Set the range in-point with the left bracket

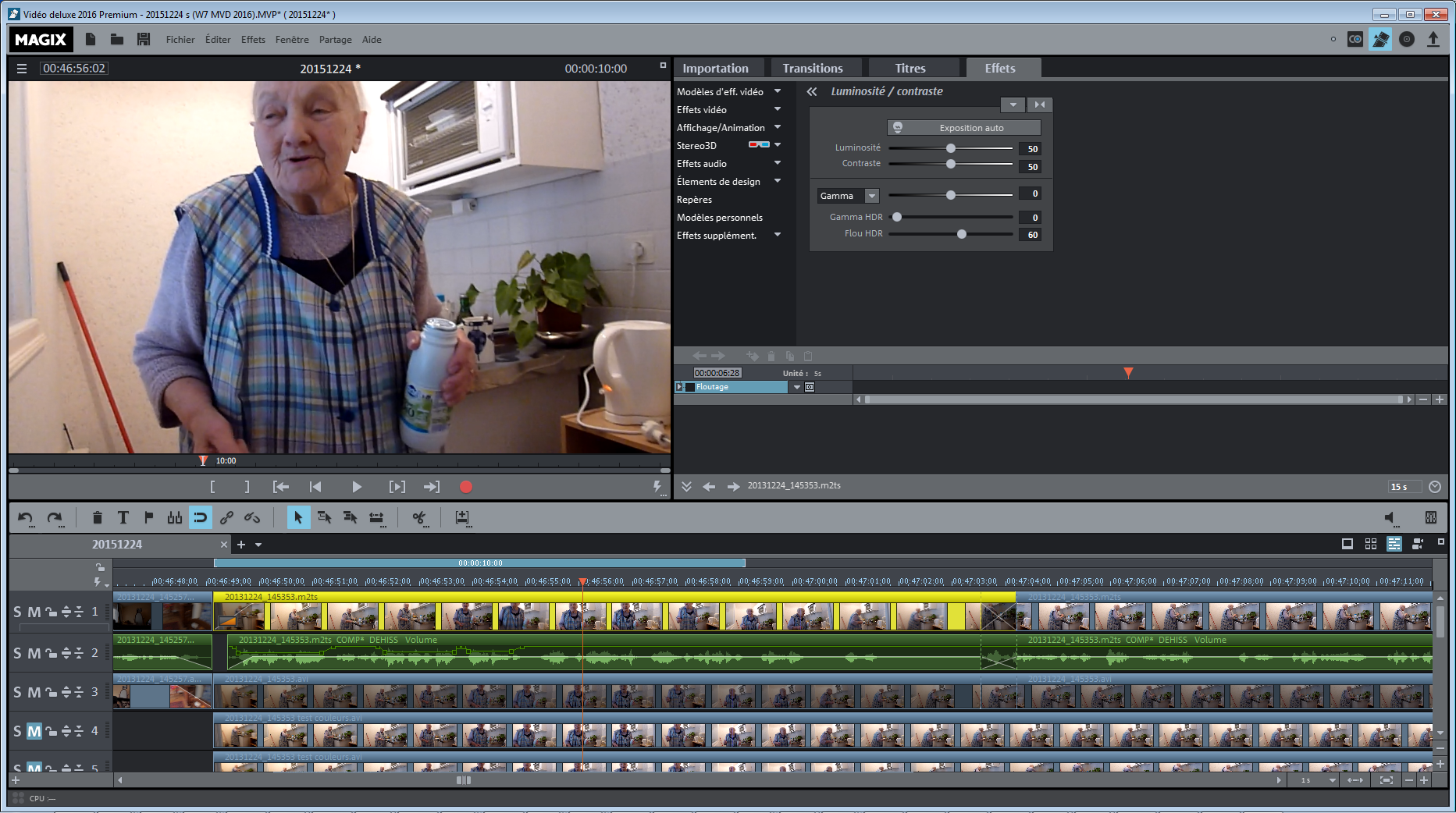(212, 487)
